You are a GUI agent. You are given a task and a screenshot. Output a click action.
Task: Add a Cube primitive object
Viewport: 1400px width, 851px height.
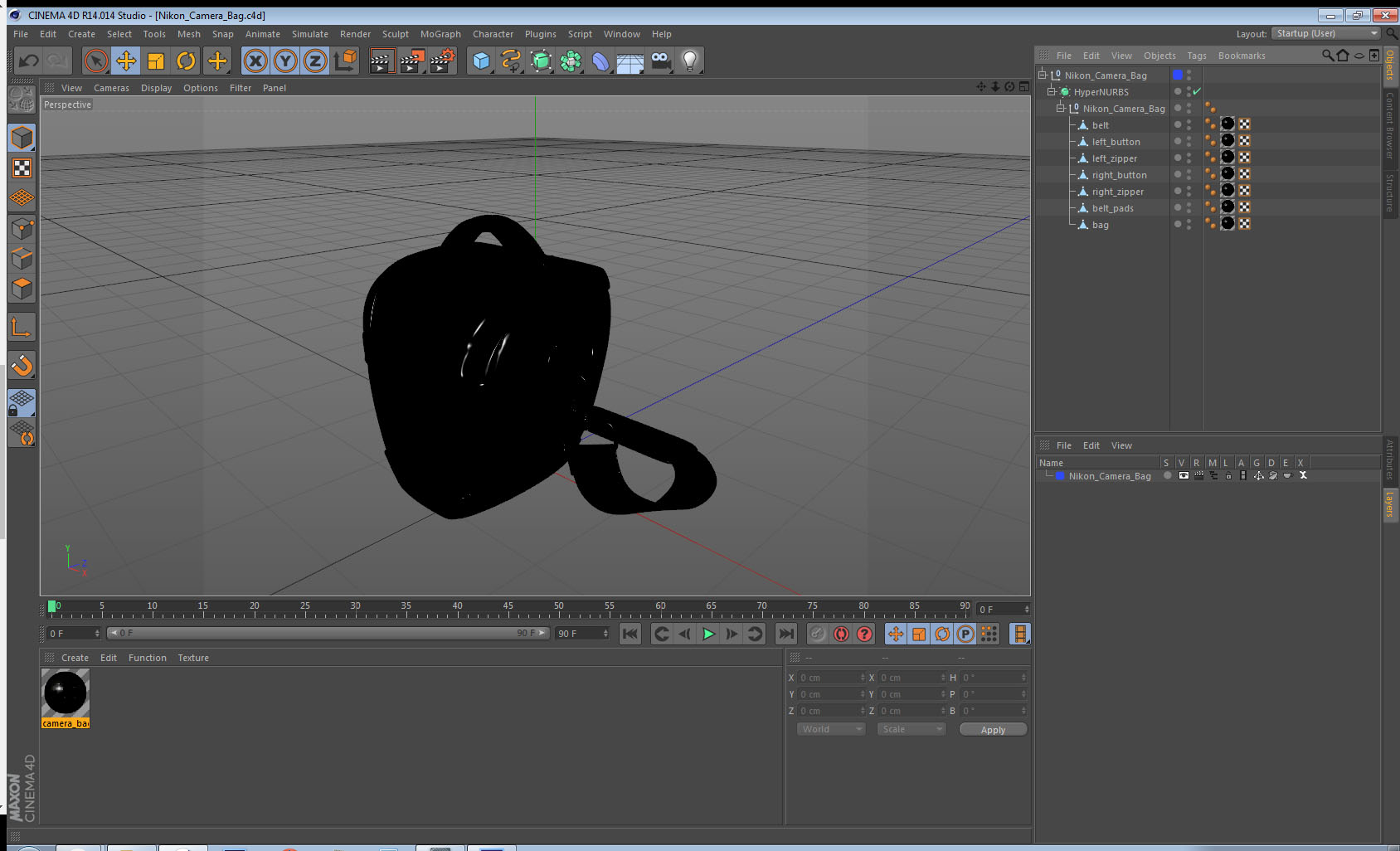(481, 61)
